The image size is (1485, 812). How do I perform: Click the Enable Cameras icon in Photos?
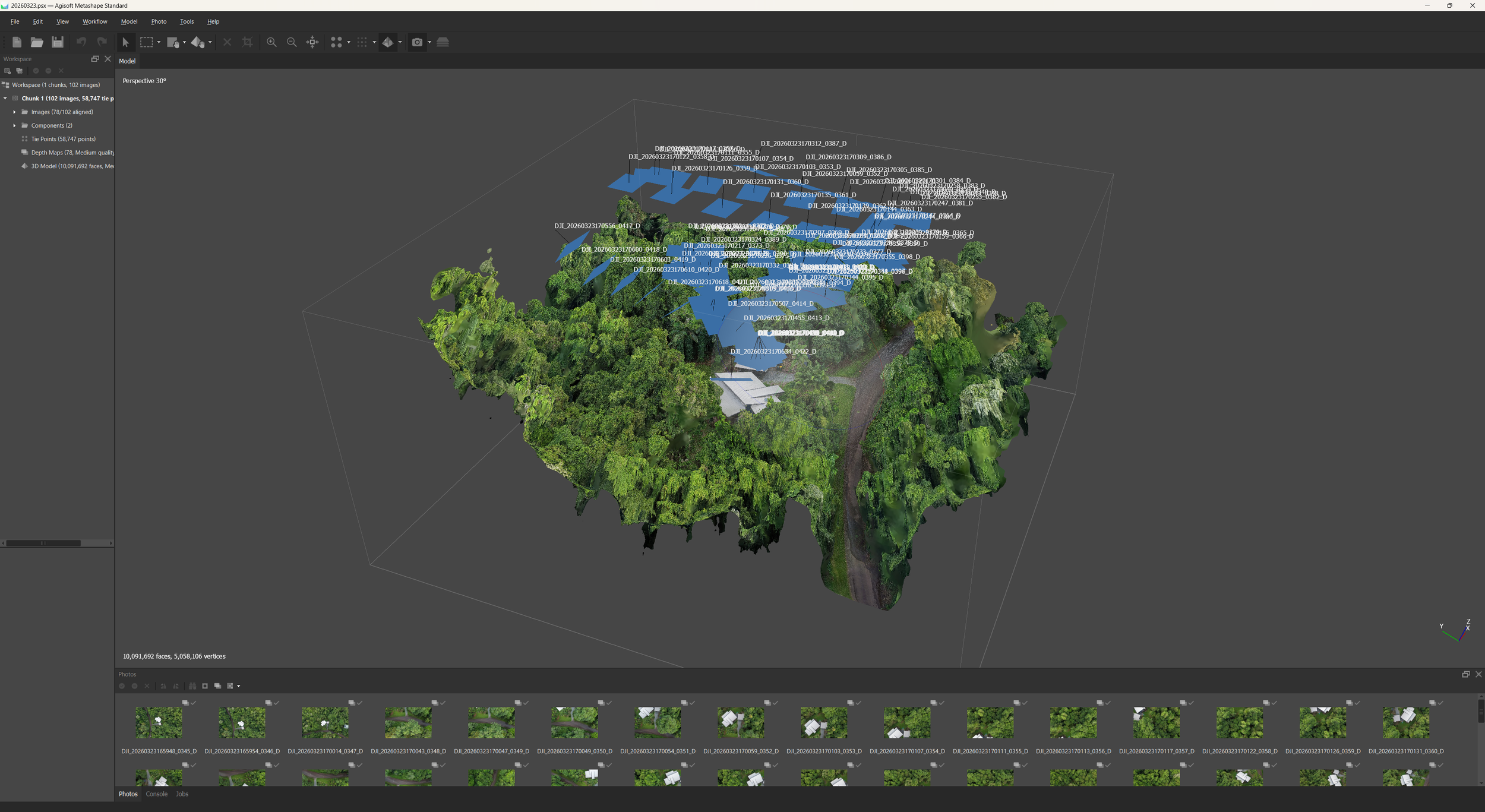(x=122, y=686)
